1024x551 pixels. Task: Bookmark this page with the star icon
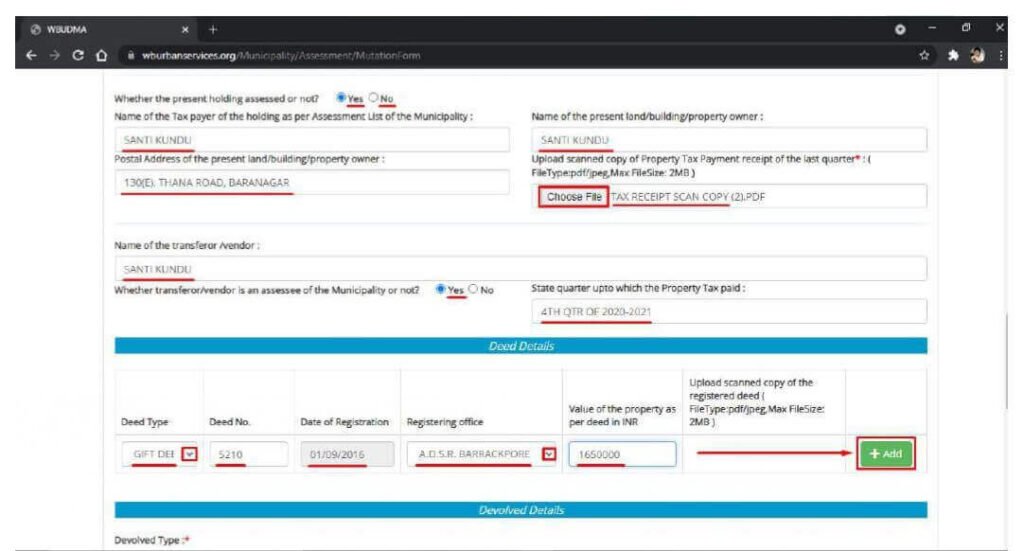pyautogui.click(x=924, y=55)
